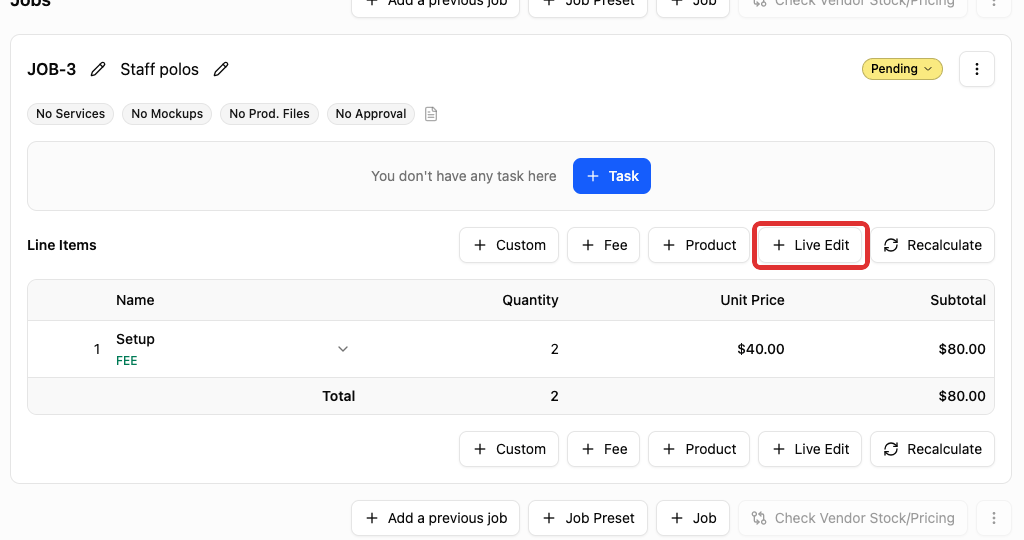Screen dimensions: 1024x540
Task: Add a Custom item from lower toolbar
Action: point(509,449)
